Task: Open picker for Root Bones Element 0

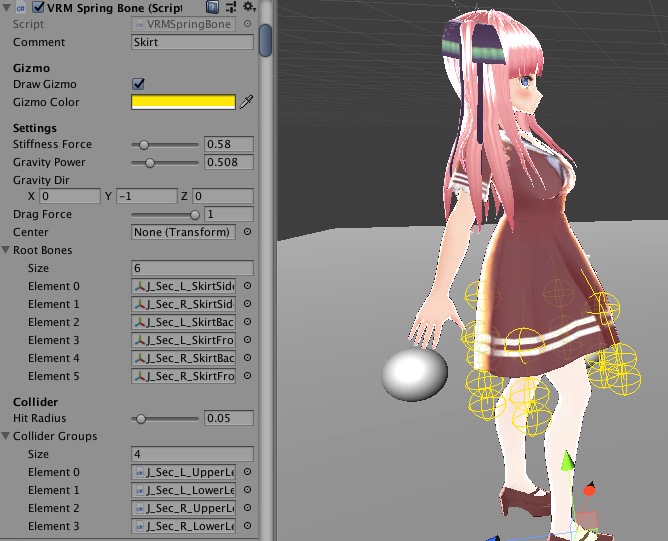Action: click(x=248, y=286)
